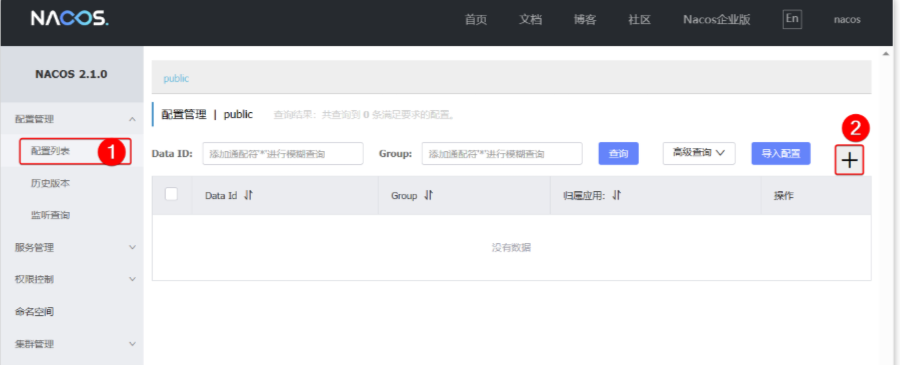Collapse the 配置管理 menu chevron

pos(132,119)
